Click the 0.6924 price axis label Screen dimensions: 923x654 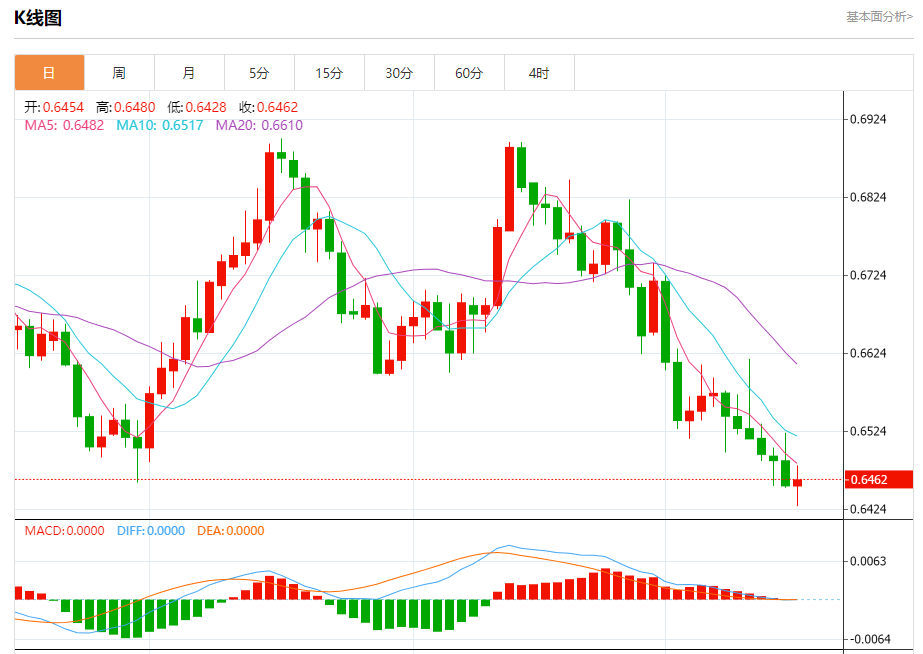coord(868,119)
